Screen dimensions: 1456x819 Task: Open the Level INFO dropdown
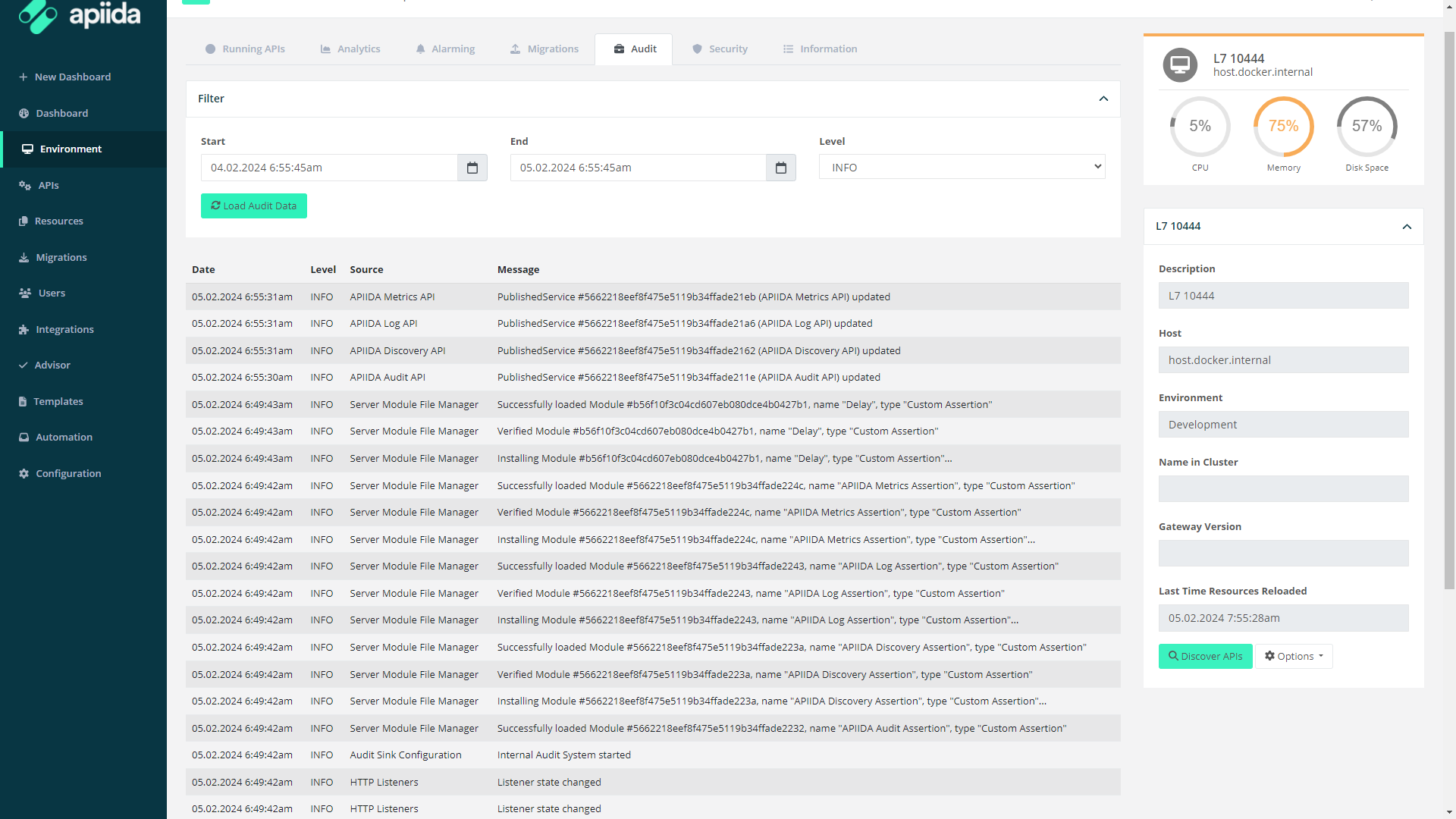pyautogui.click(x=962, y=167)
